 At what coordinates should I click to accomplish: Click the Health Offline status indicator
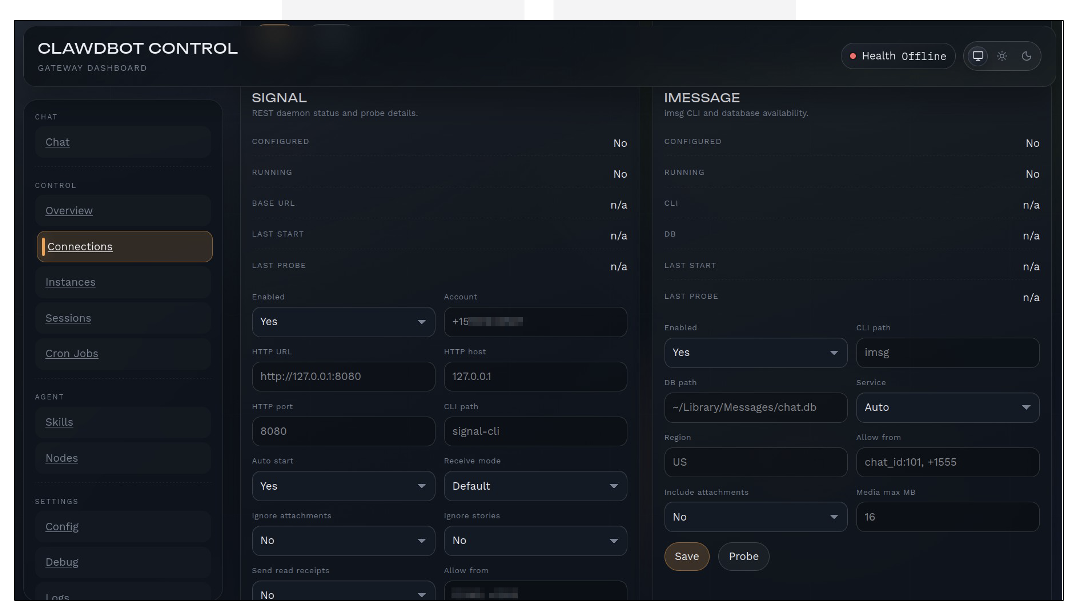pyautogui.click(x=898, y=56)
